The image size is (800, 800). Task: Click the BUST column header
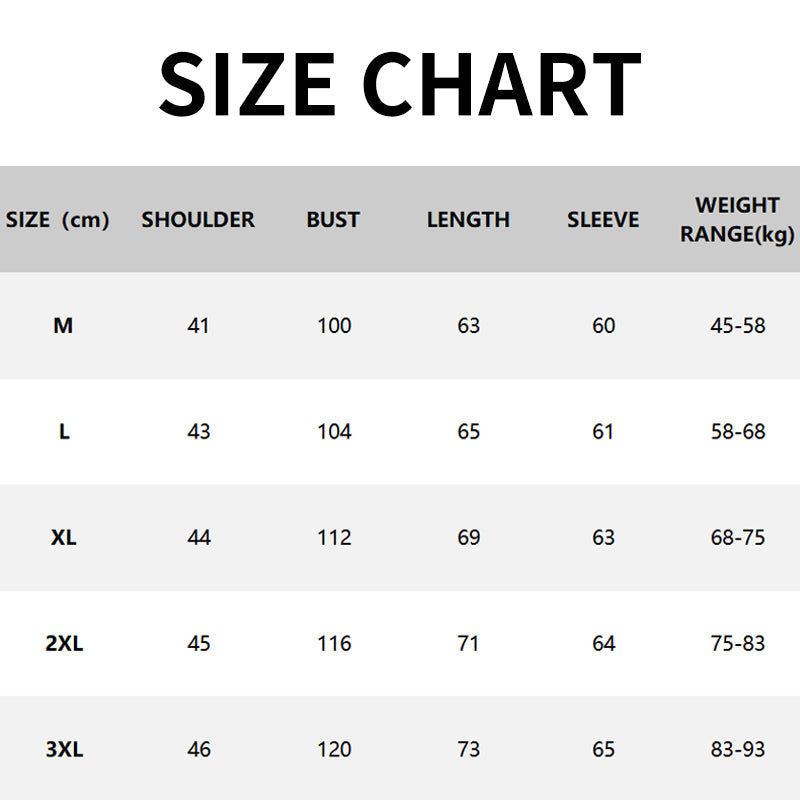point(333,220)
